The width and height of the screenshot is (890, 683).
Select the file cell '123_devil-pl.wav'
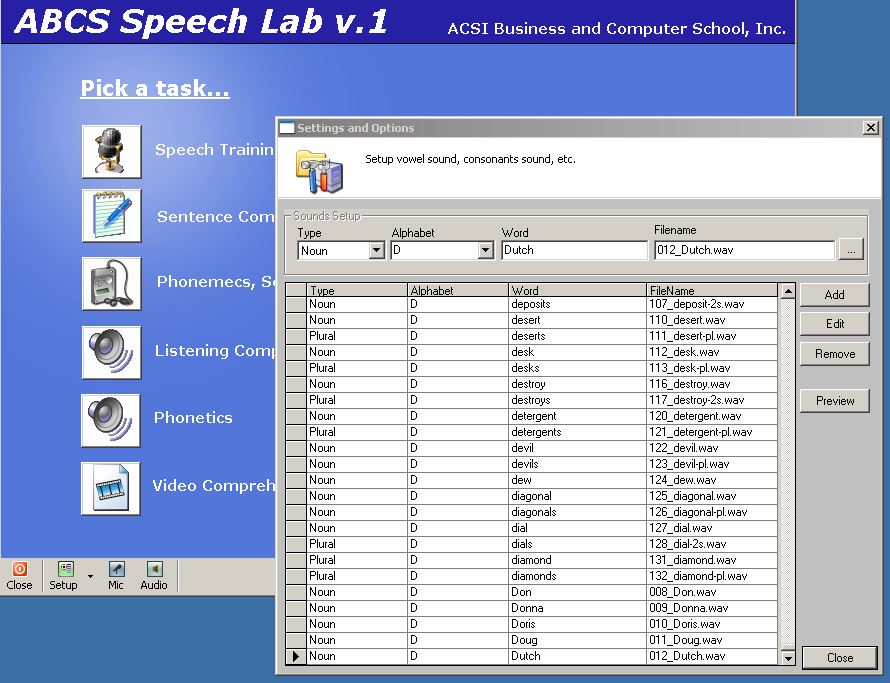point(712,464)
